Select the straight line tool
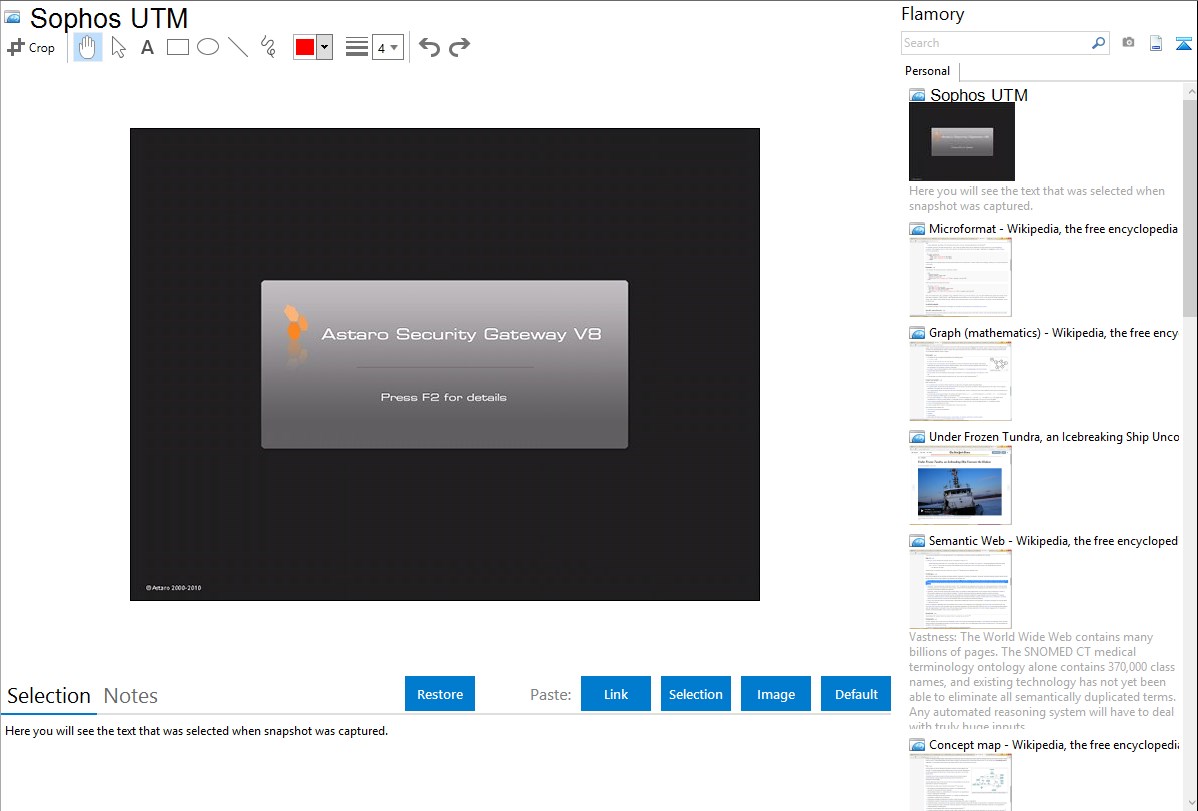1198x811 pixels. (237, 47)
